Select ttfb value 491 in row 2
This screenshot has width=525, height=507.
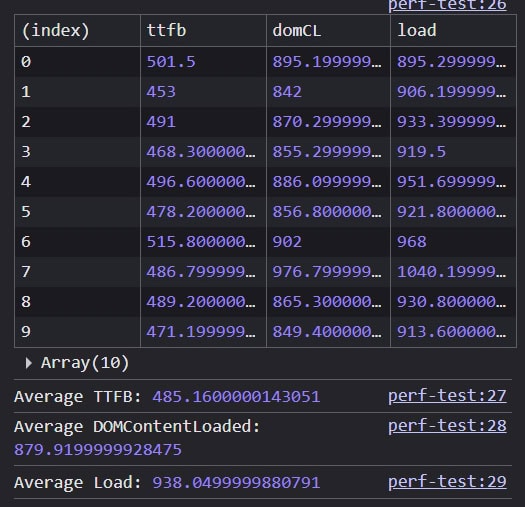161,122
